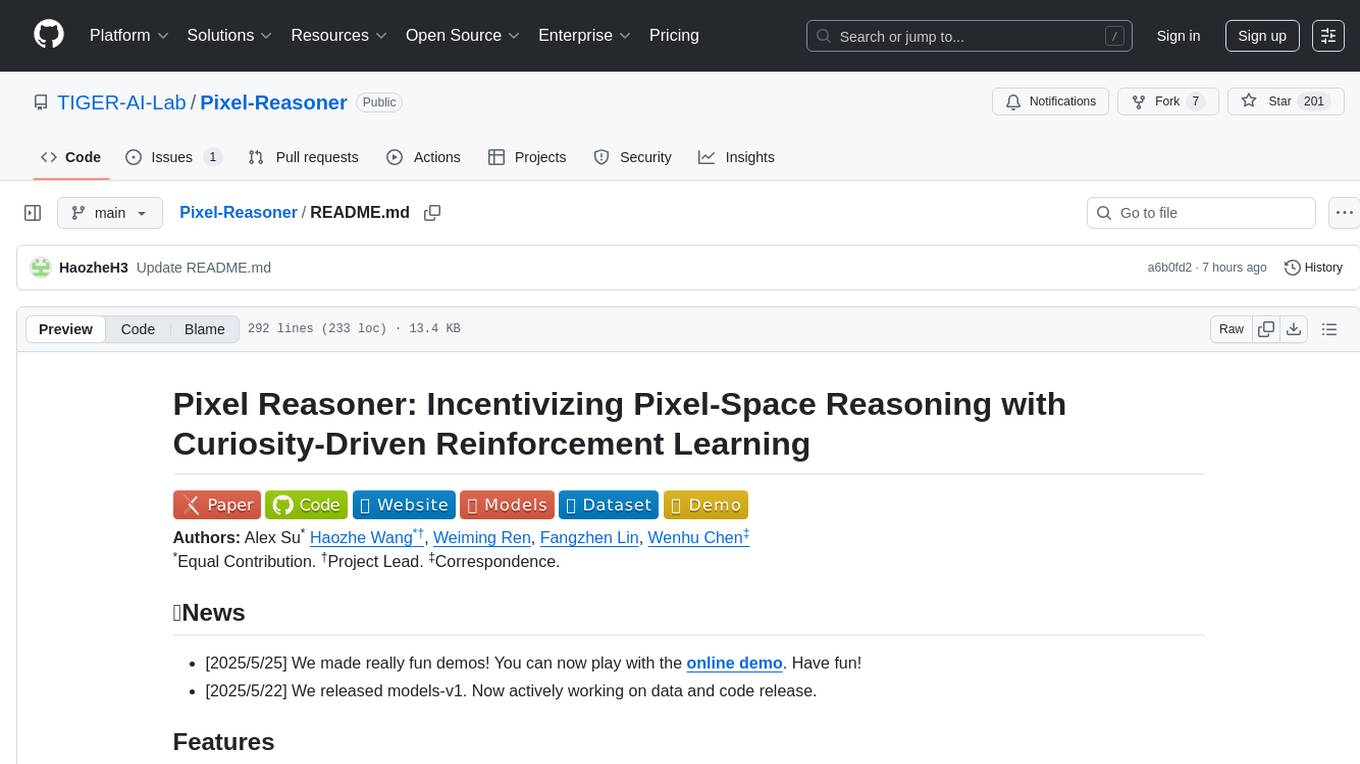
Task: Expand the Solutions menu
Action: click(230, 35)
